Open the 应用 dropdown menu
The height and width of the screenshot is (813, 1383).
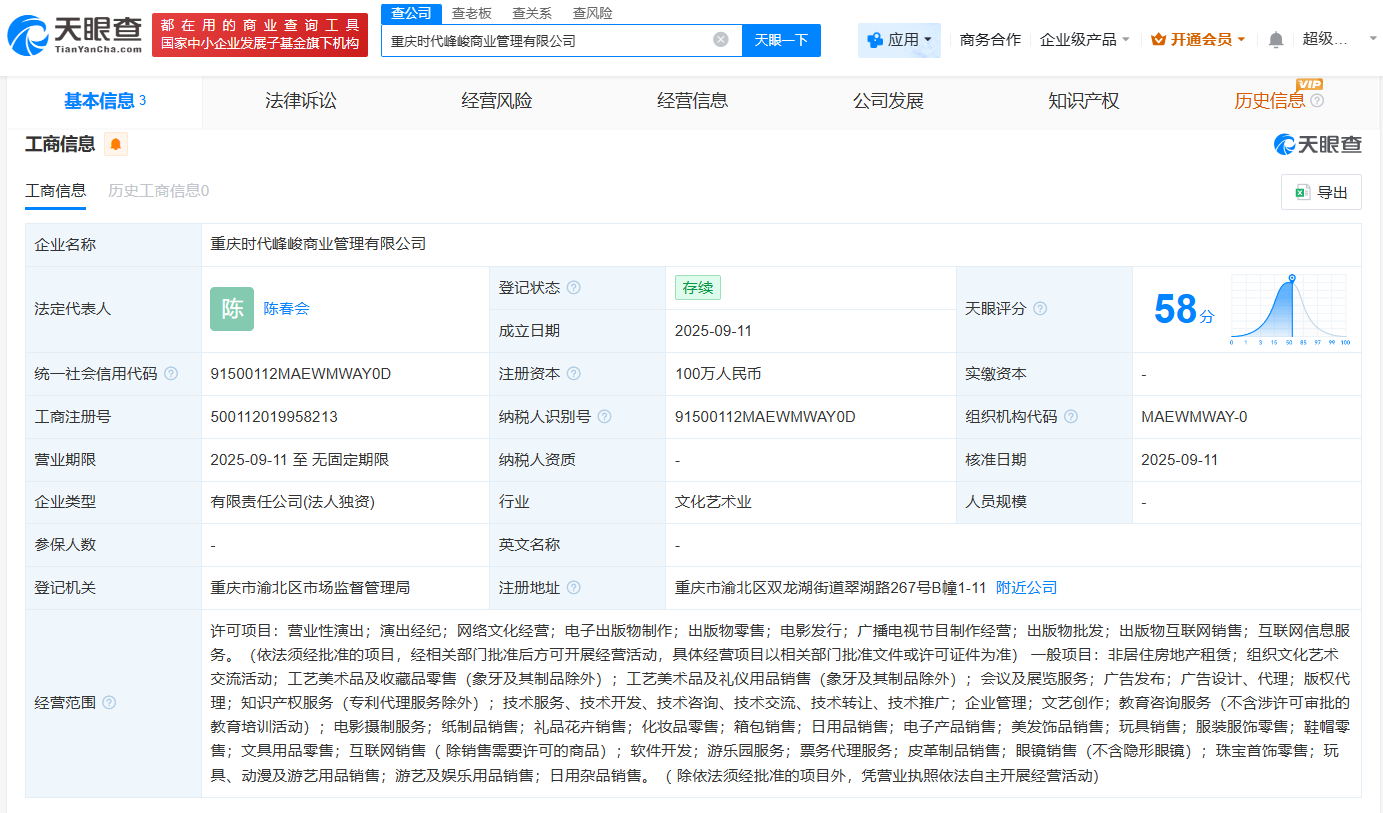(898, 39)
